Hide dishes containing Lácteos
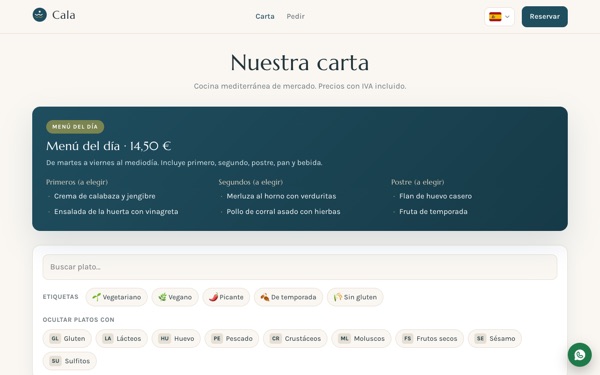The width and height of the screenshot is (600, 375). point(122,338)
